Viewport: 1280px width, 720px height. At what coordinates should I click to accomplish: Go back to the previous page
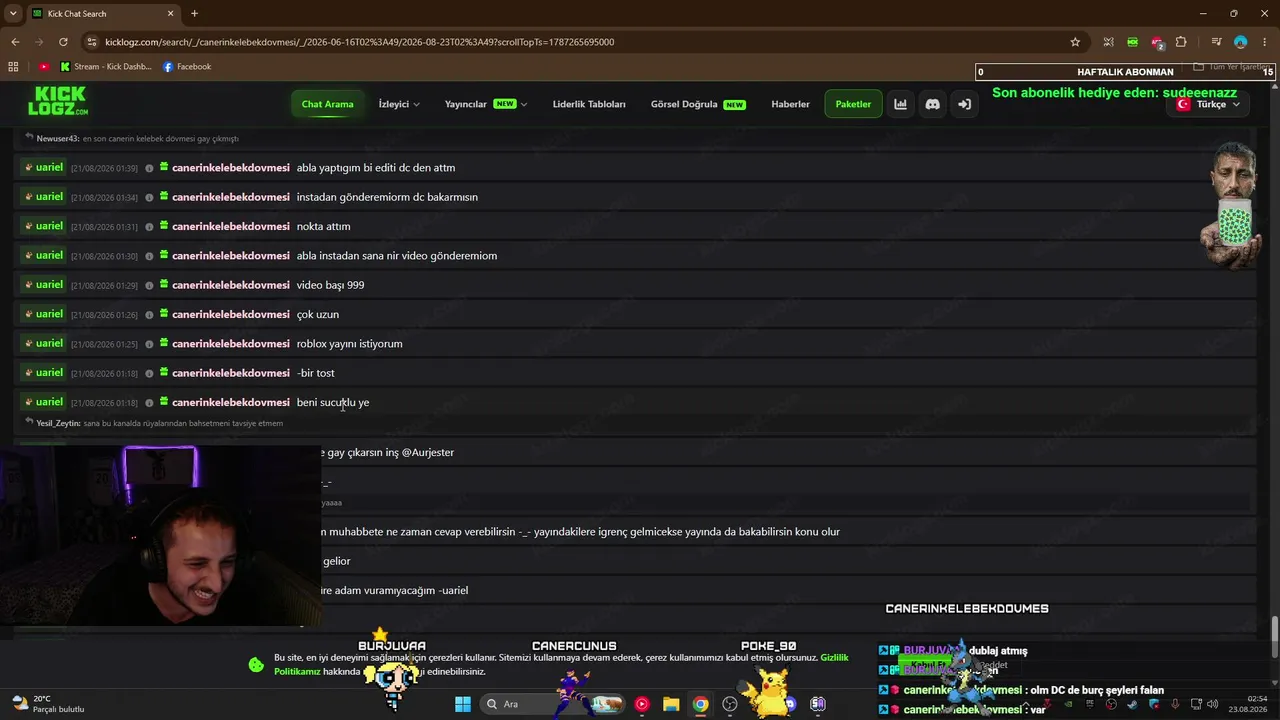[x=15, y=42]
